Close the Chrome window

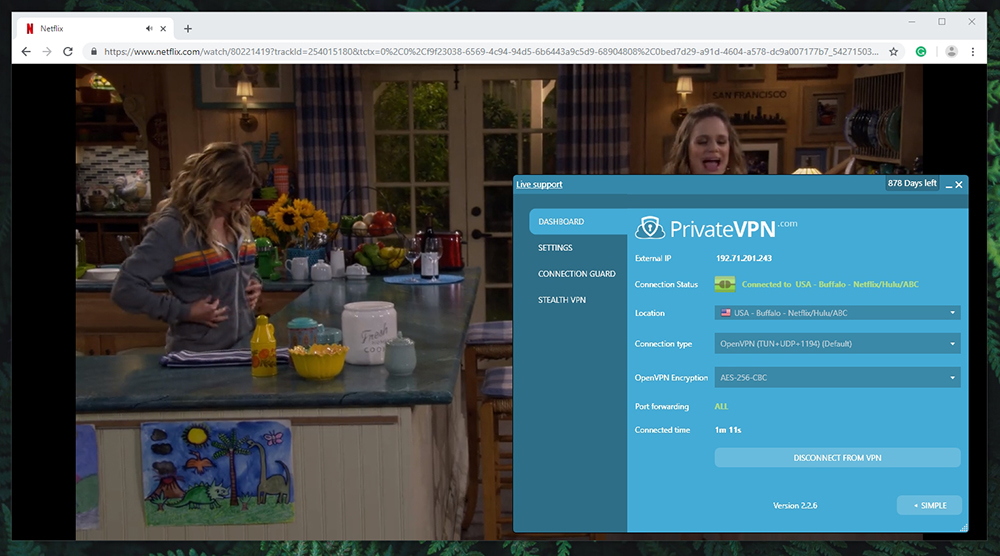click(971, 22)
